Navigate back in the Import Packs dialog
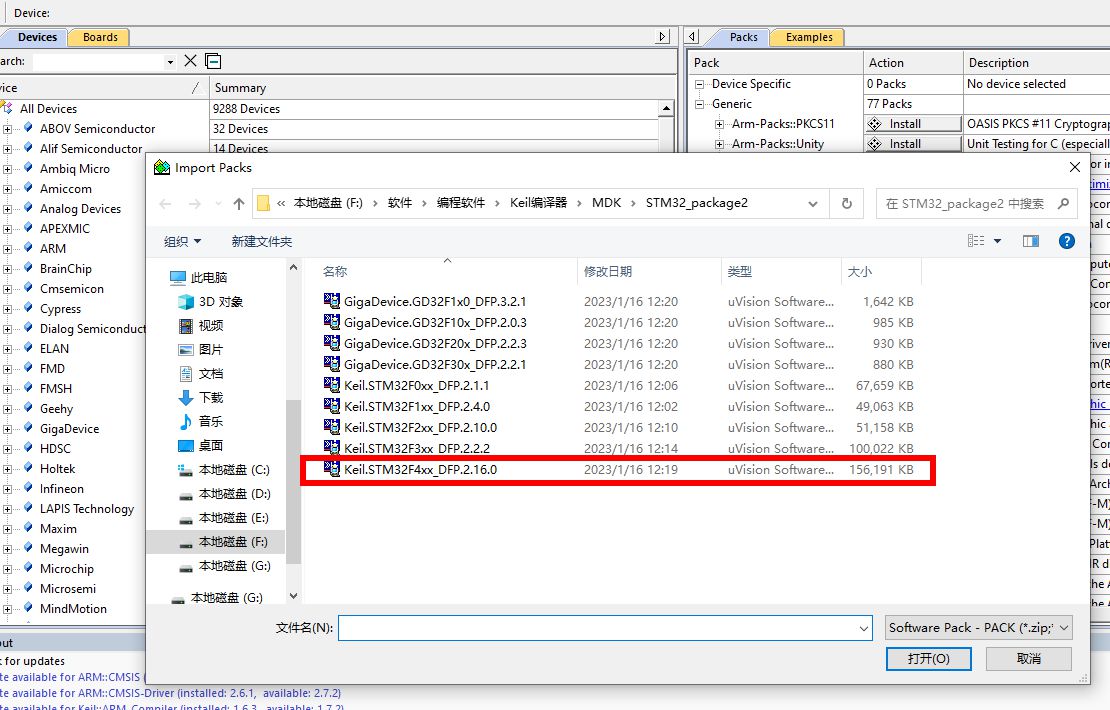Viewport: 1110px width, 710px height. (x=166, y=204)
